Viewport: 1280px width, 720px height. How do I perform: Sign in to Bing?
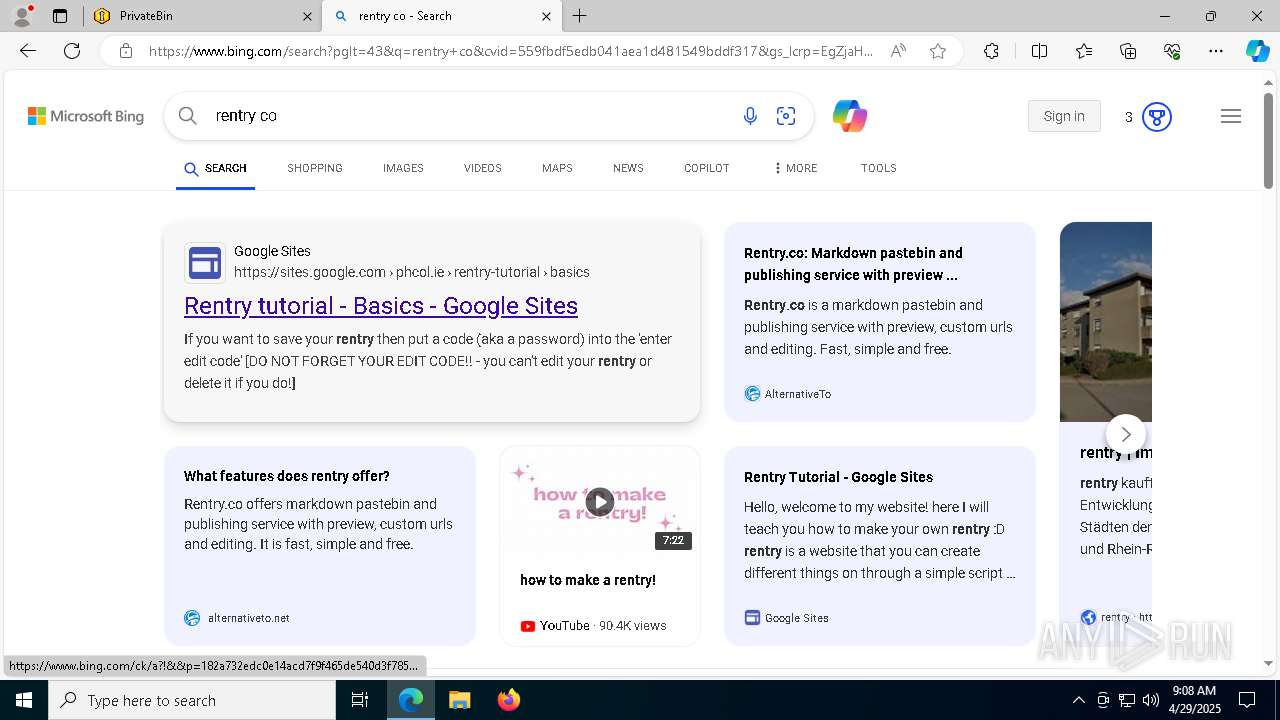pyautogui.click(x=1064, y=116)
